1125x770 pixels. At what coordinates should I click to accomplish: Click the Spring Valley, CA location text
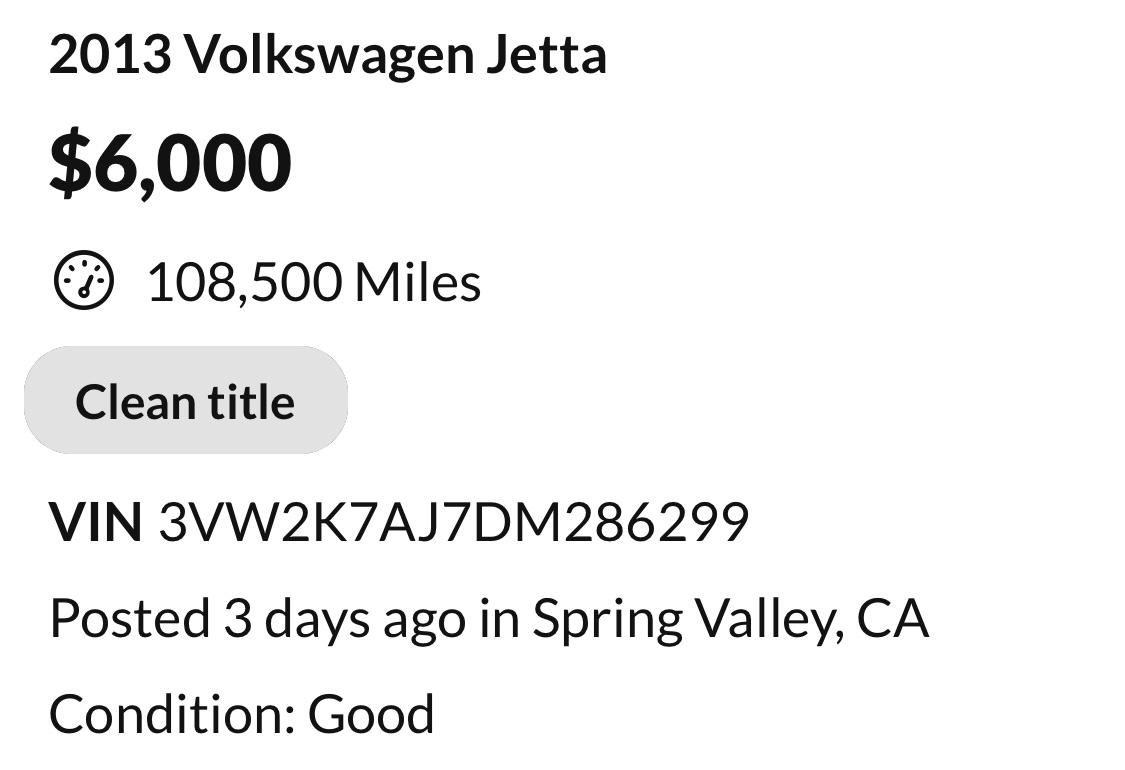click(730, 619)
